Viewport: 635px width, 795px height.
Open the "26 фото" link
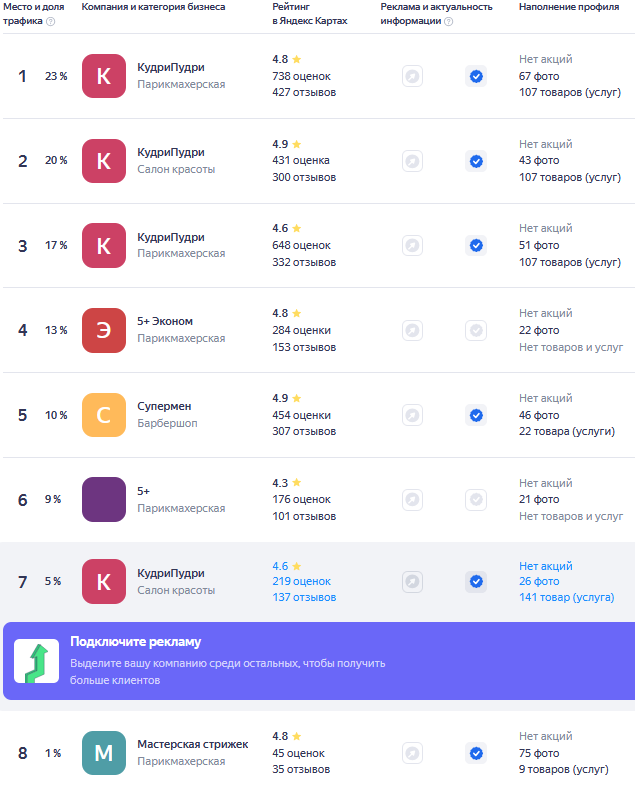pos(539,581)
